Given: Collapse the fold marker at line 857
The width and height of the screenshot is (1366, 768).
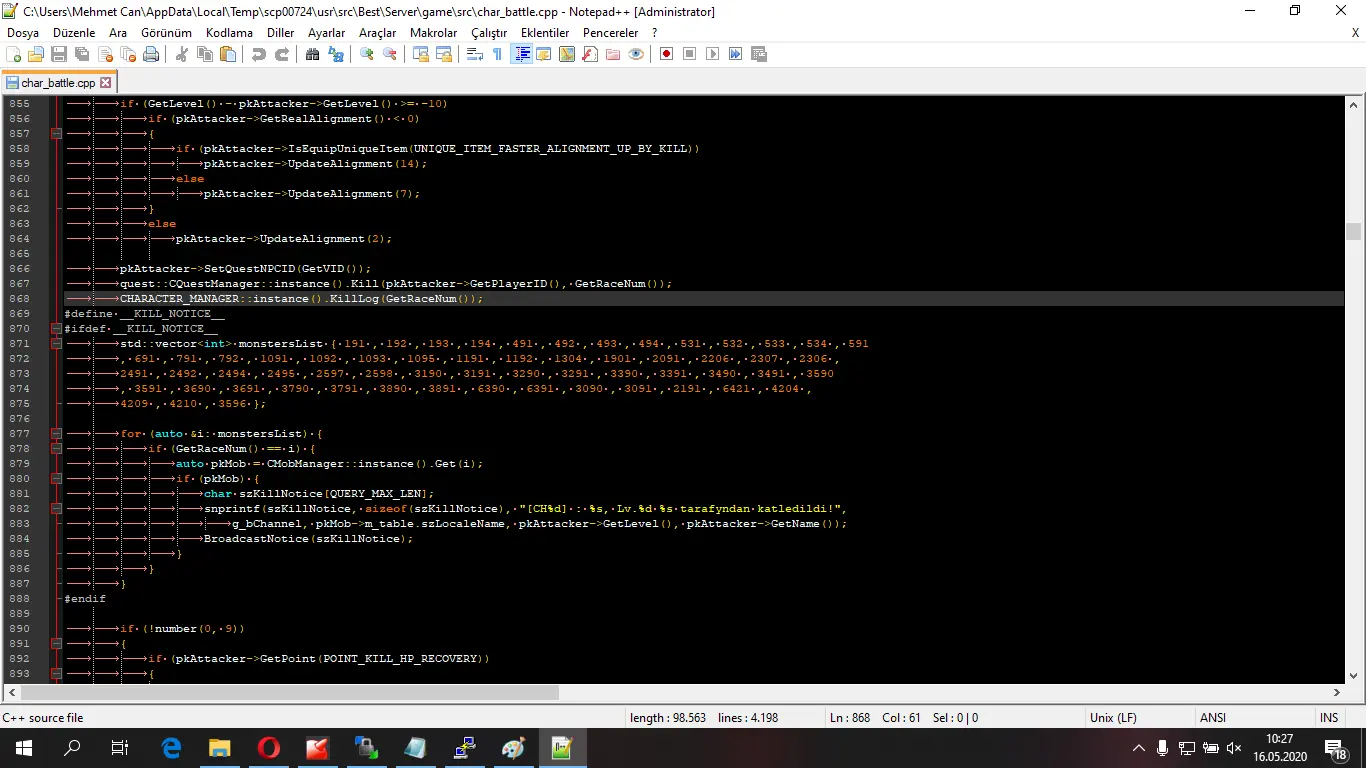Looking at the screenshot, I should point(57,134).
